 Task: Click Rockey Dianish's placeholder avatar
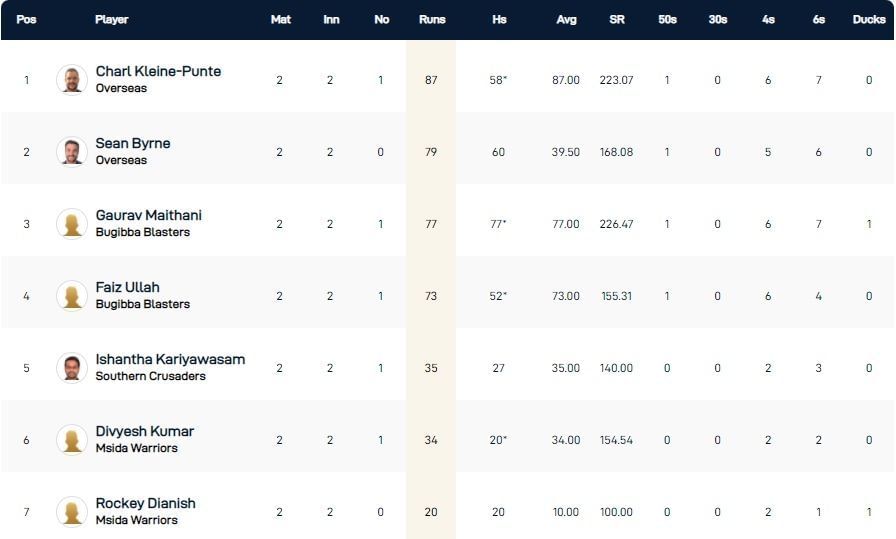tap(72, 512)
